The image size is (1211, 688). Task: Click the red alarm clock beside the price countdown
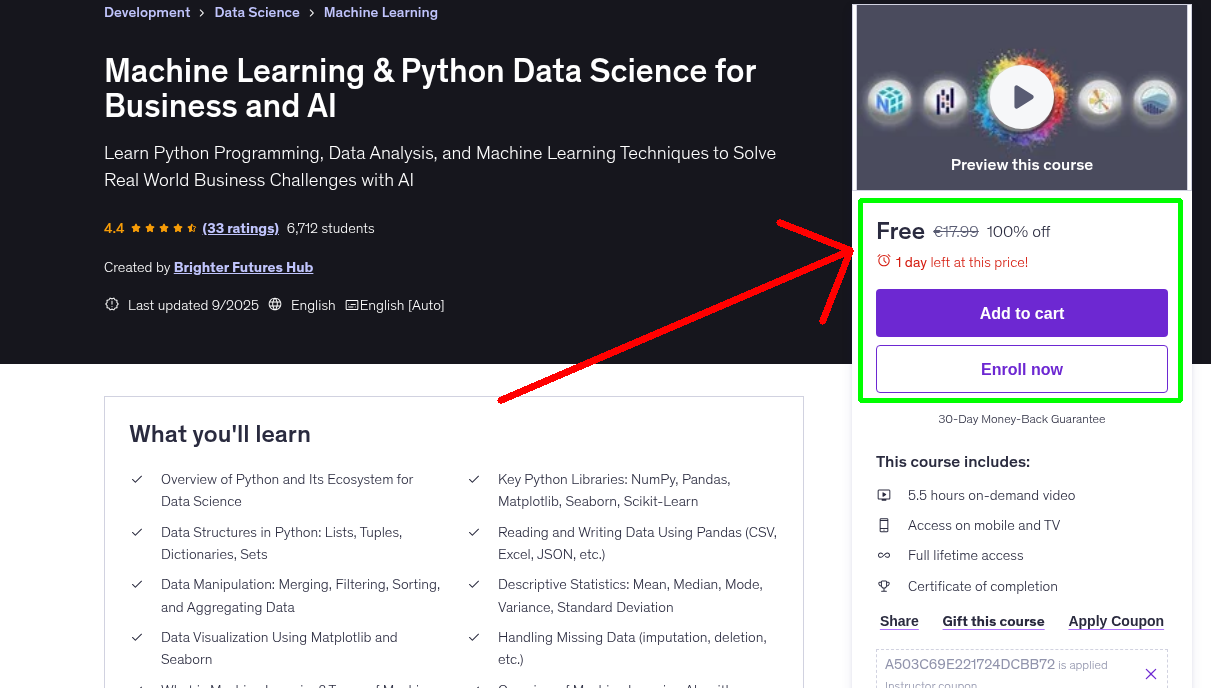883,259
